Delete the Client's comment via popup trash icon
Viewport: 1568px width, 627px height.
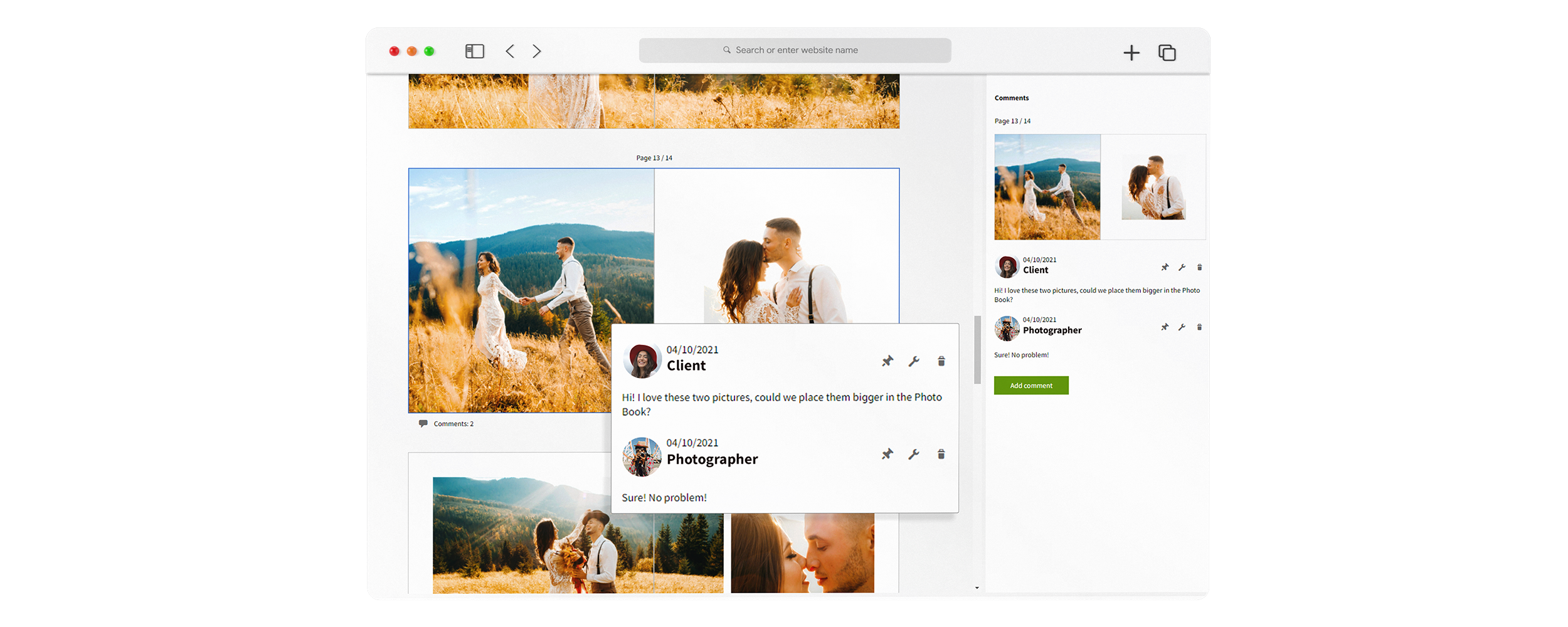941,362
